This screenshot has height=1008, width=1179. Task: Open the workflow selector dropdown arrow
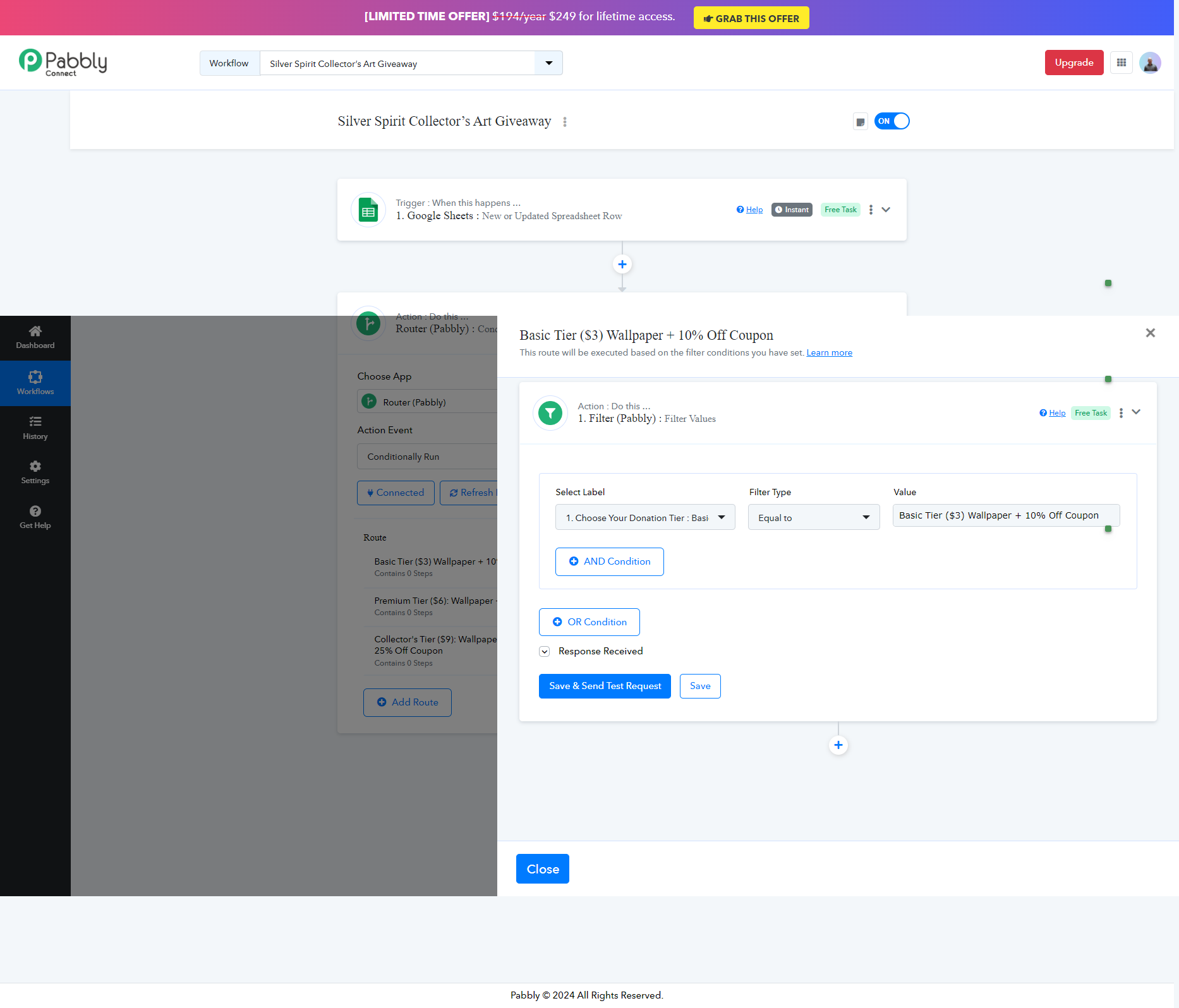click(x=548, y=63)
